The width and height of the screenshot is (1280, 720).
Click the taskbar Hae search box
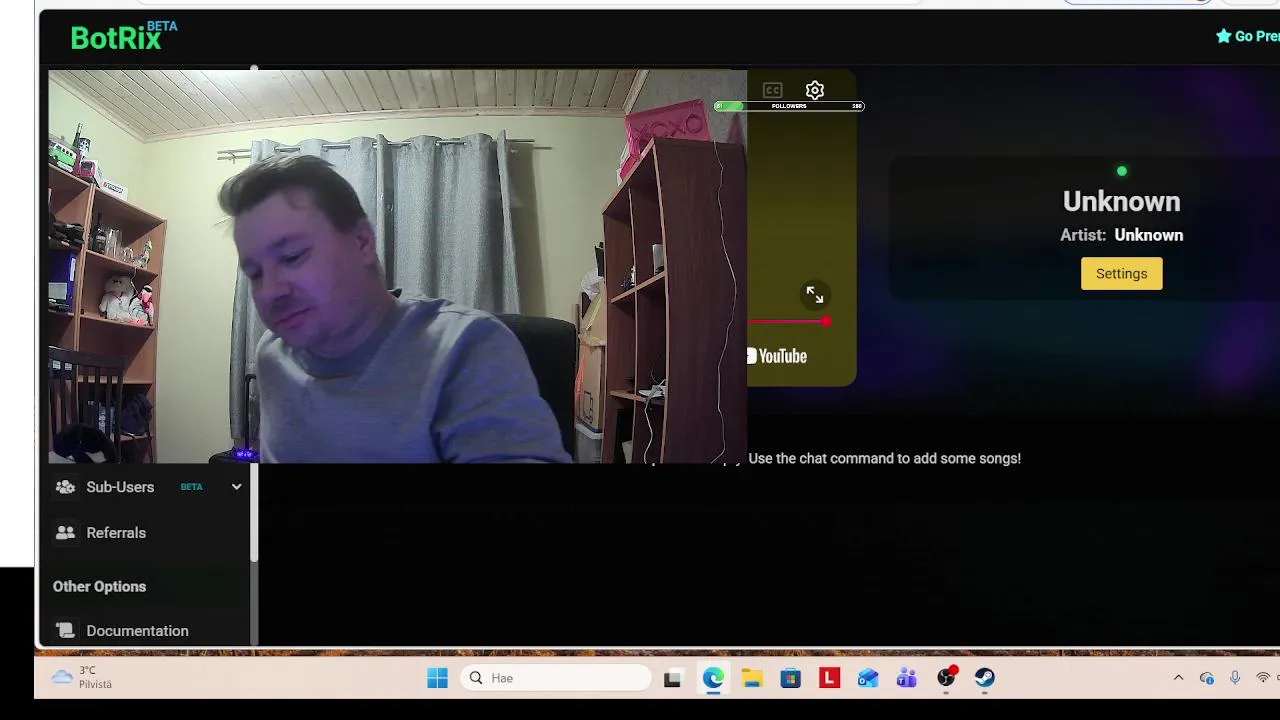[556, 678]
